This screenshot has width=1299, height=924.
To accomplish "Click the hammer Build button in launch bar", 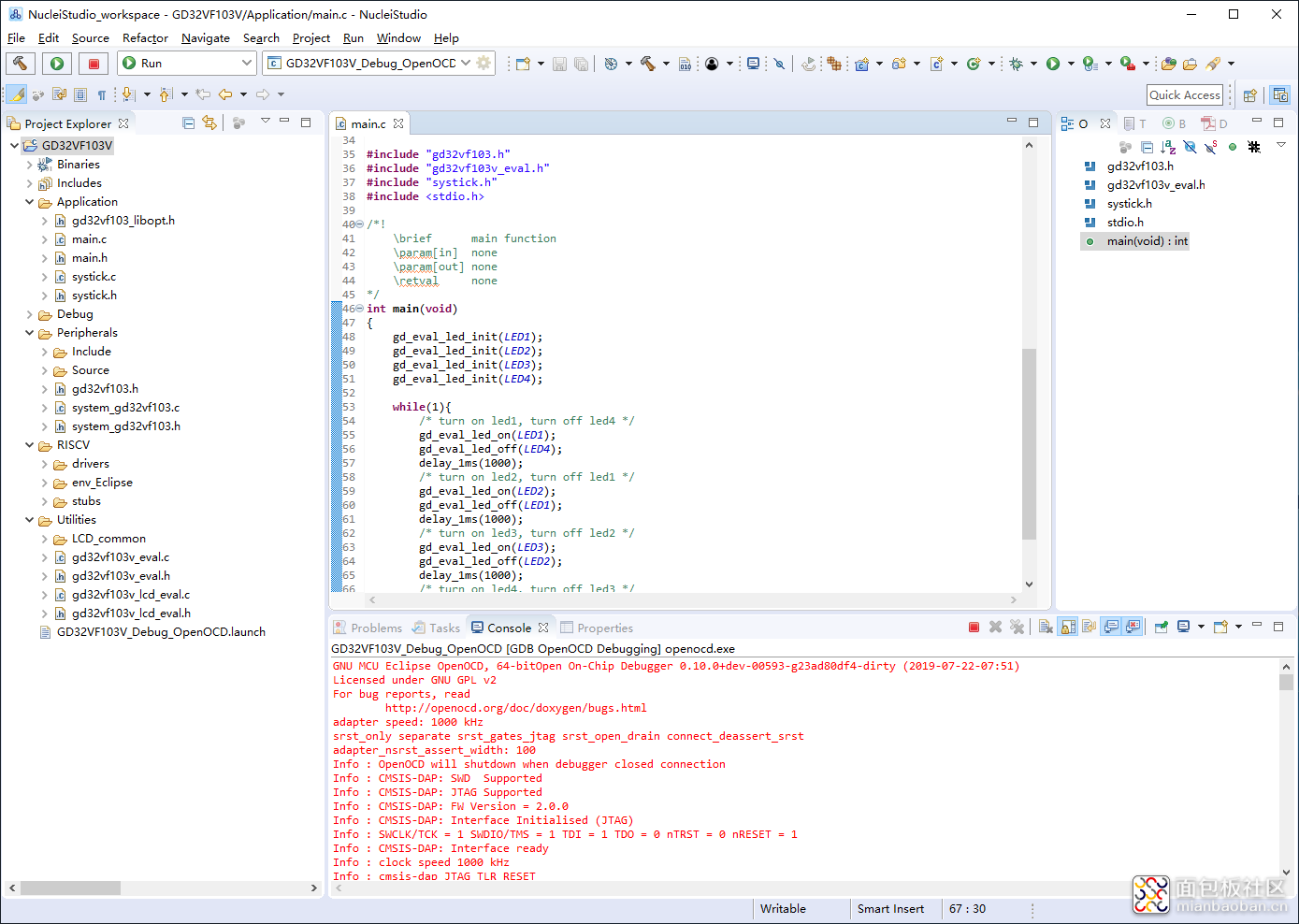I will pyautogui.click(x=21, y=64).
